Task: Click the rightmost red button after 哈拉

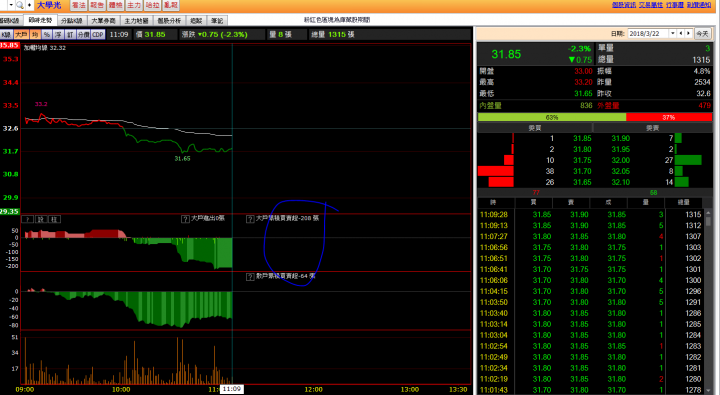Action: click(x=170, y=5)
